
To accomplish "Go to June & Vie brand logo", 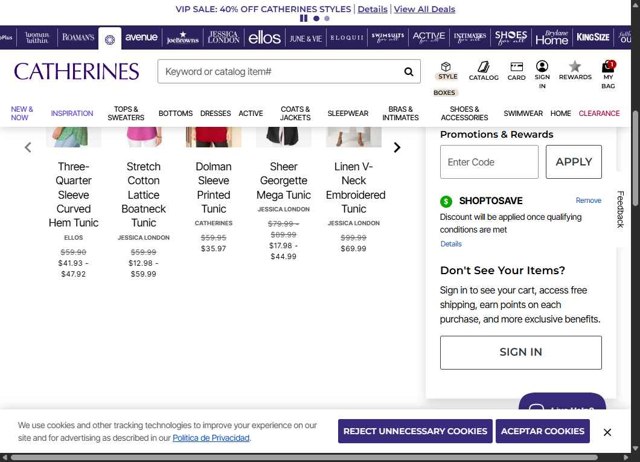I will [x=306, y=38].
